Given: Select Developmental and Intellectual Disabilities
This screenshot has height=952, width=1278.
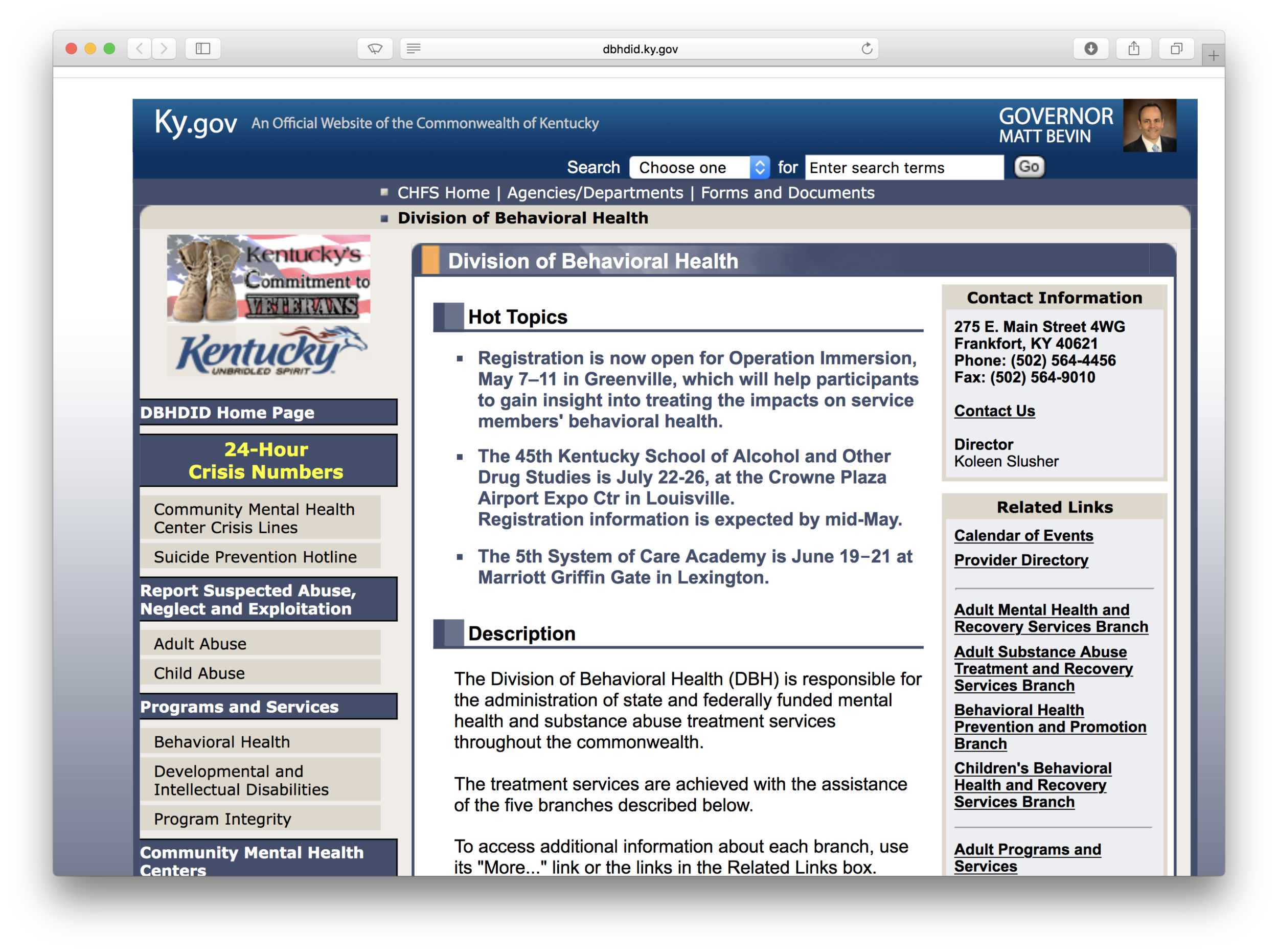Looking at the screenshot, I should 260,779.
